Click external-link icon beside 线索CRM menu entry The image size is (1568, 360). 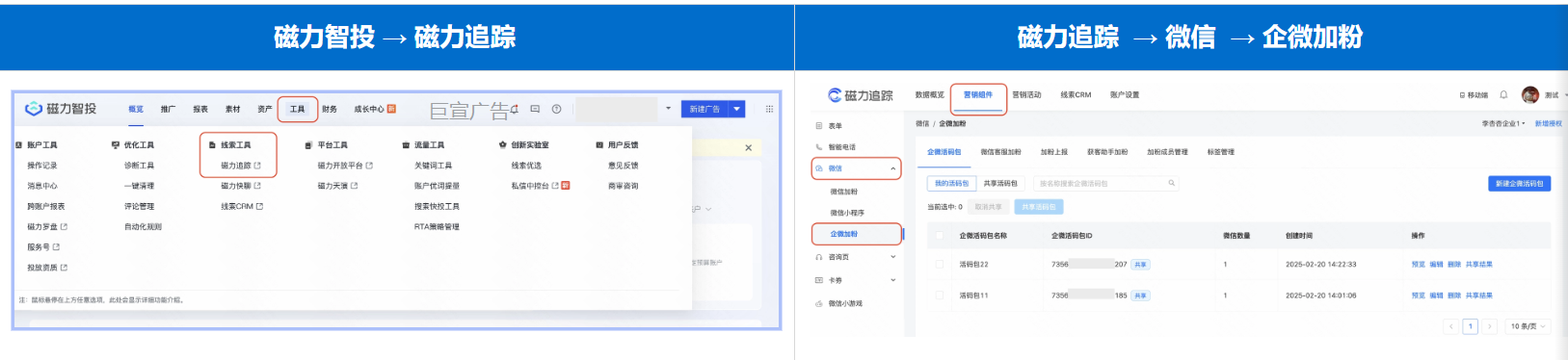coord(259,206)
